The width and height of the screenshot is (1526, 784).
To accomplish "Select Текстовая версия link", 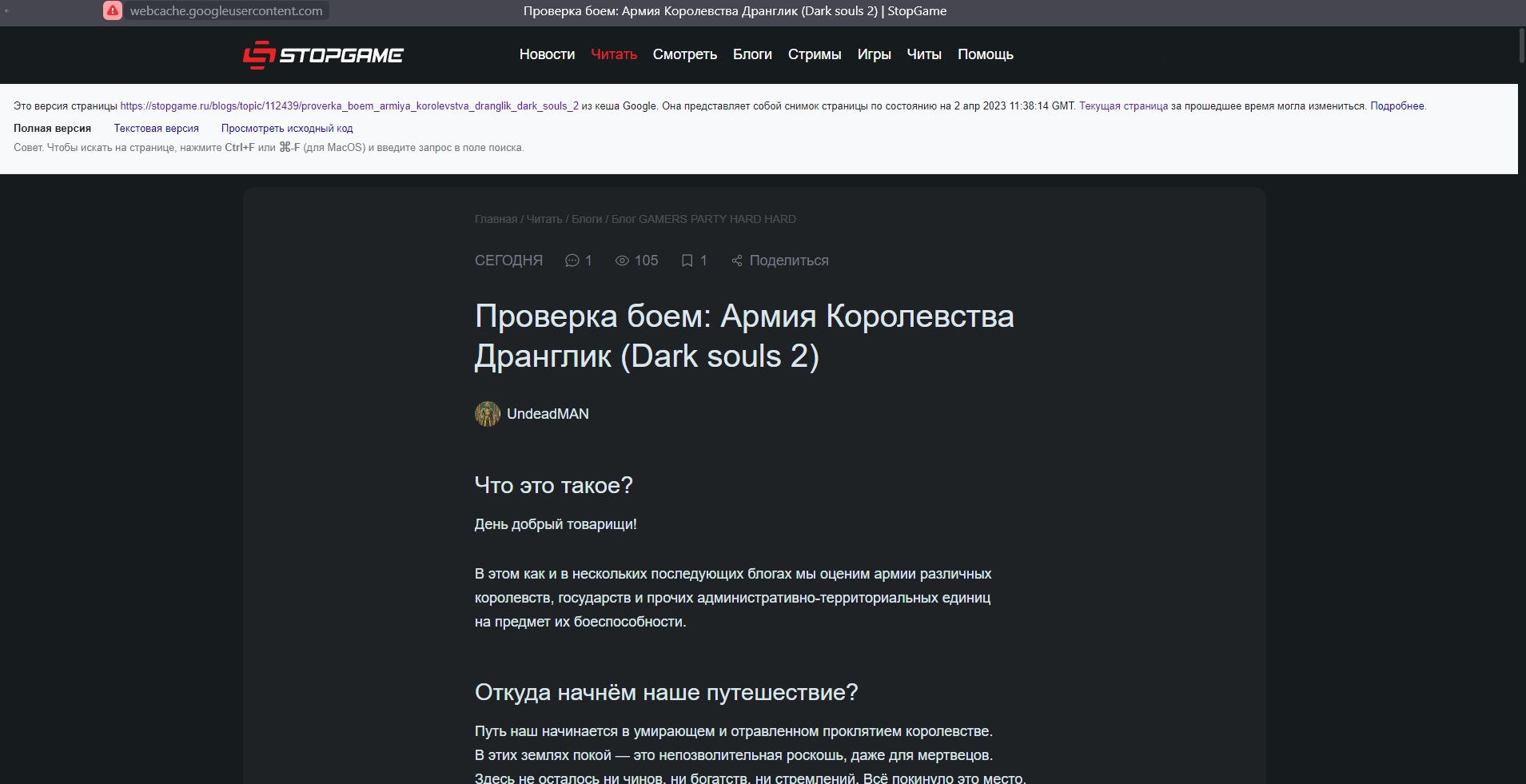I will pyautogui.click(x=156, y=128).
